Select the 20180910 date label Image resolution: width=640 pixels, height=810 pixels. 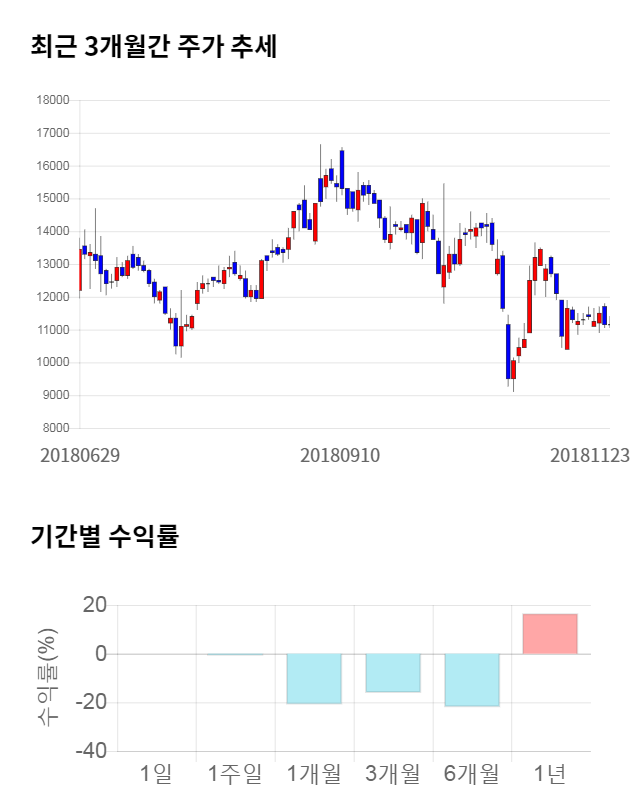340,455
